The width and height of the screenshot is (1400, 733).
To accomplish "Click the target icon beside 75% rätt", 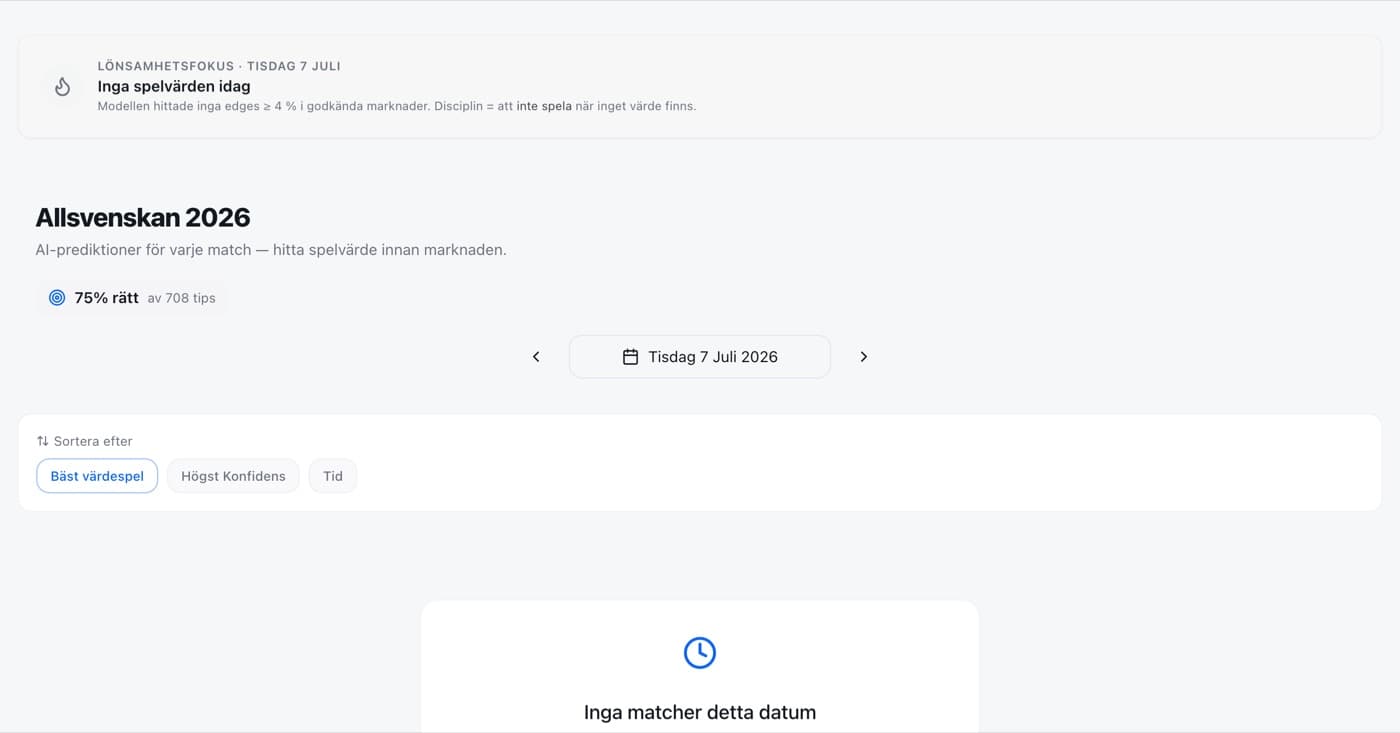I will pyautogui.click(x=57, y=298).
